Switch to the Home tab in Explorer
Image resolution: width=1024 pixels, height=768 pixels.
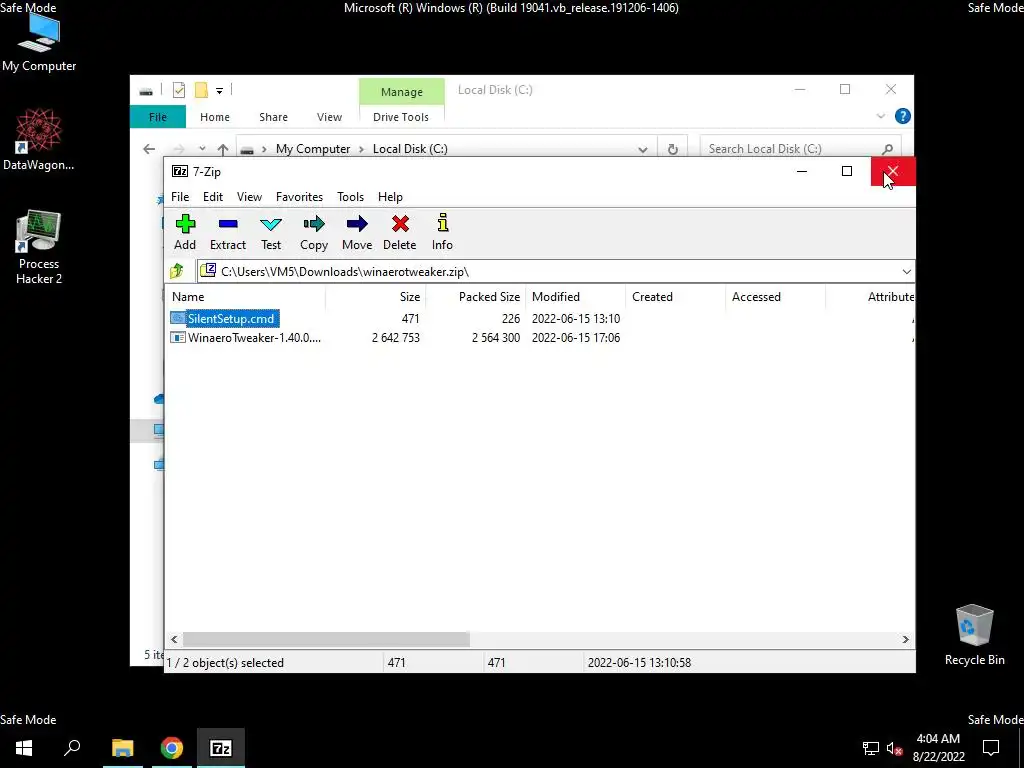click(x=215, y=117)
